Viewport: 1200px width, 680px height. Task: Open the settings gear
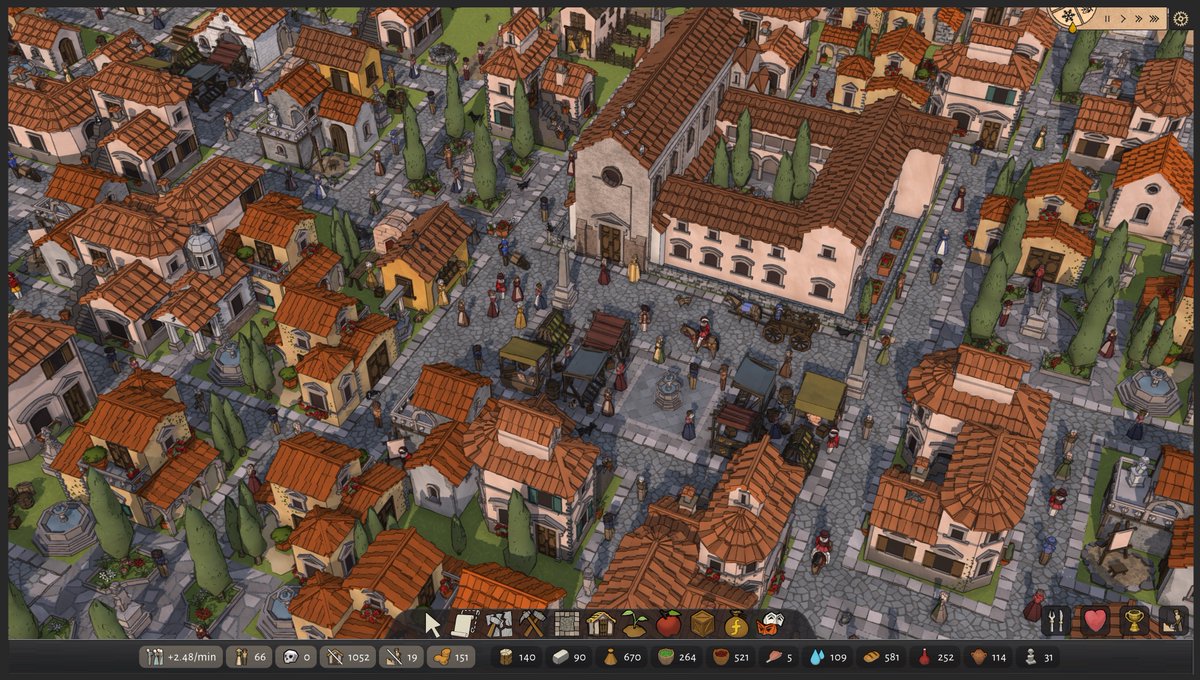1181,18
